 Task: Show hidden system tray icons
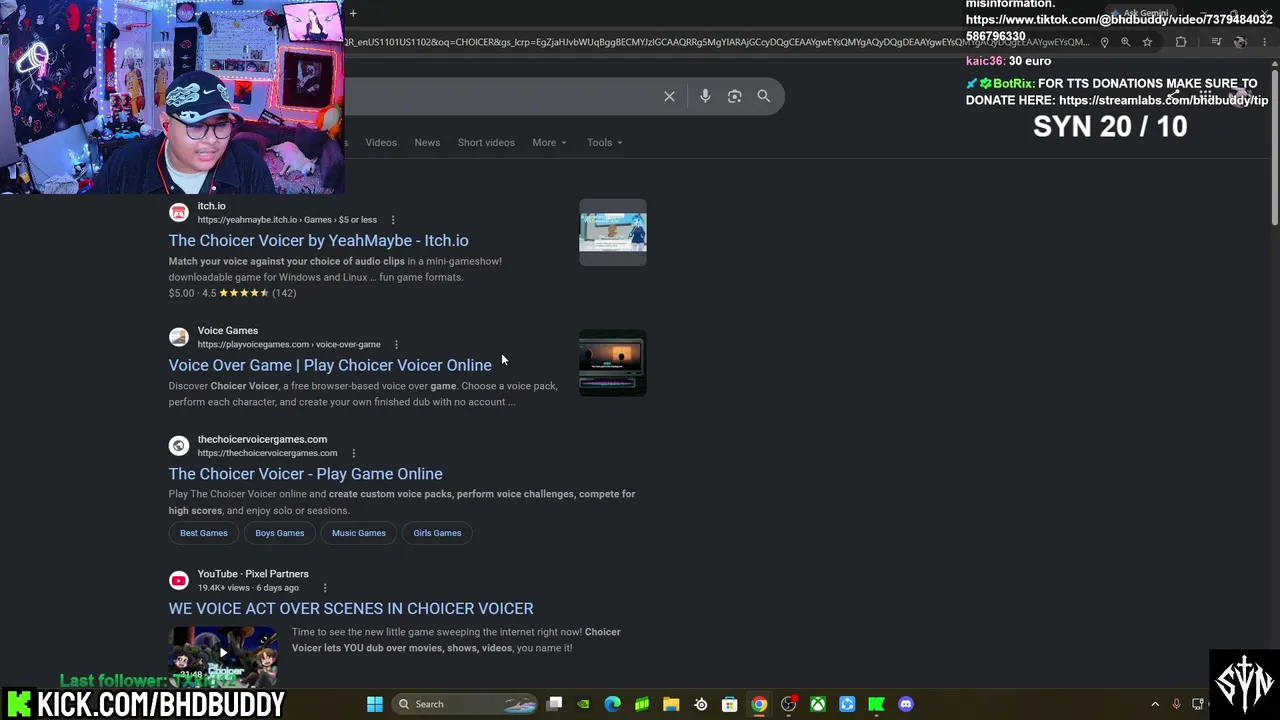point(1155,704)
